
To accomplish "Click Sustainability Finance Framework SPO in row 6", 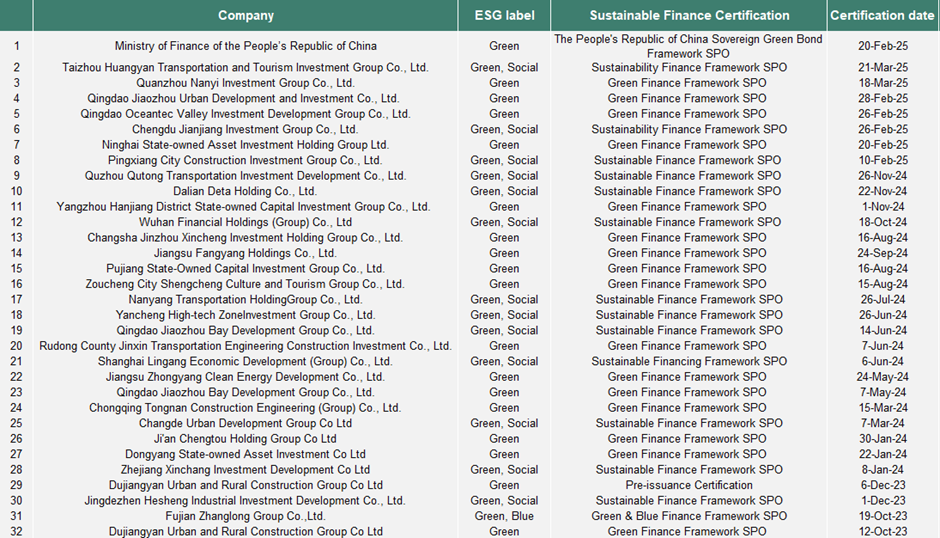I will click(689, 130).
